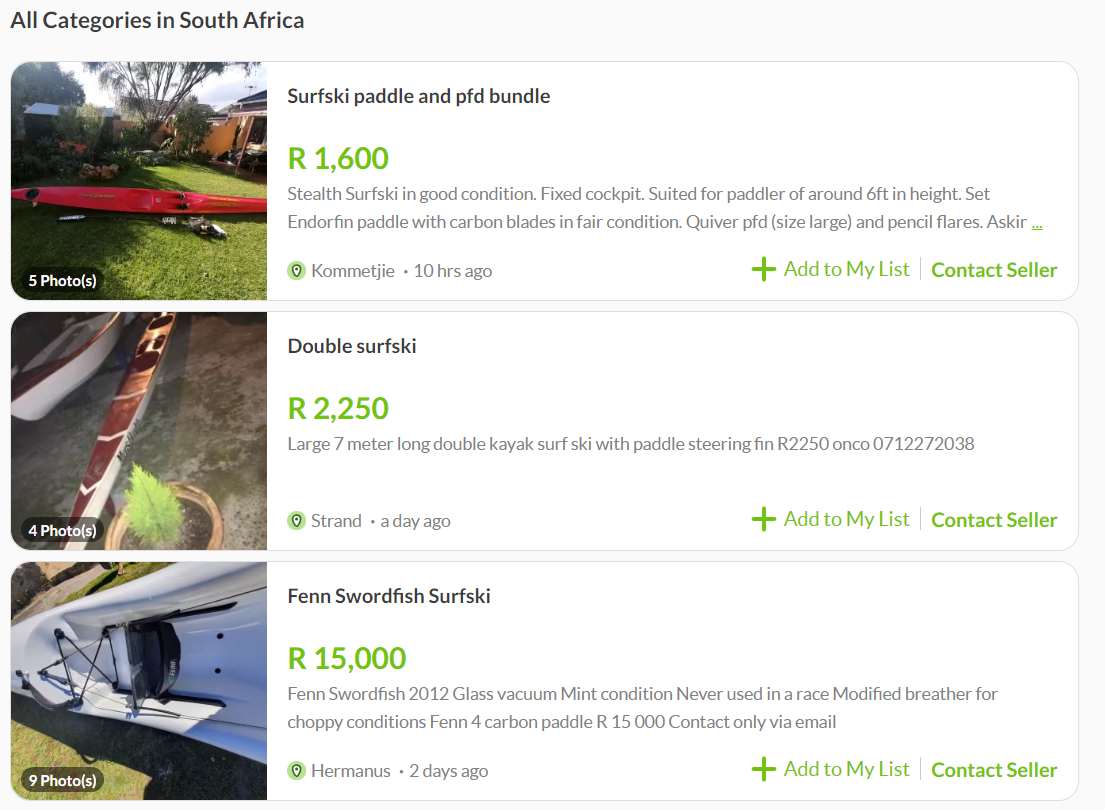Click the Hermanus location pin icon
This screenshot has width=1105, height=810.
tap(296, 770)
